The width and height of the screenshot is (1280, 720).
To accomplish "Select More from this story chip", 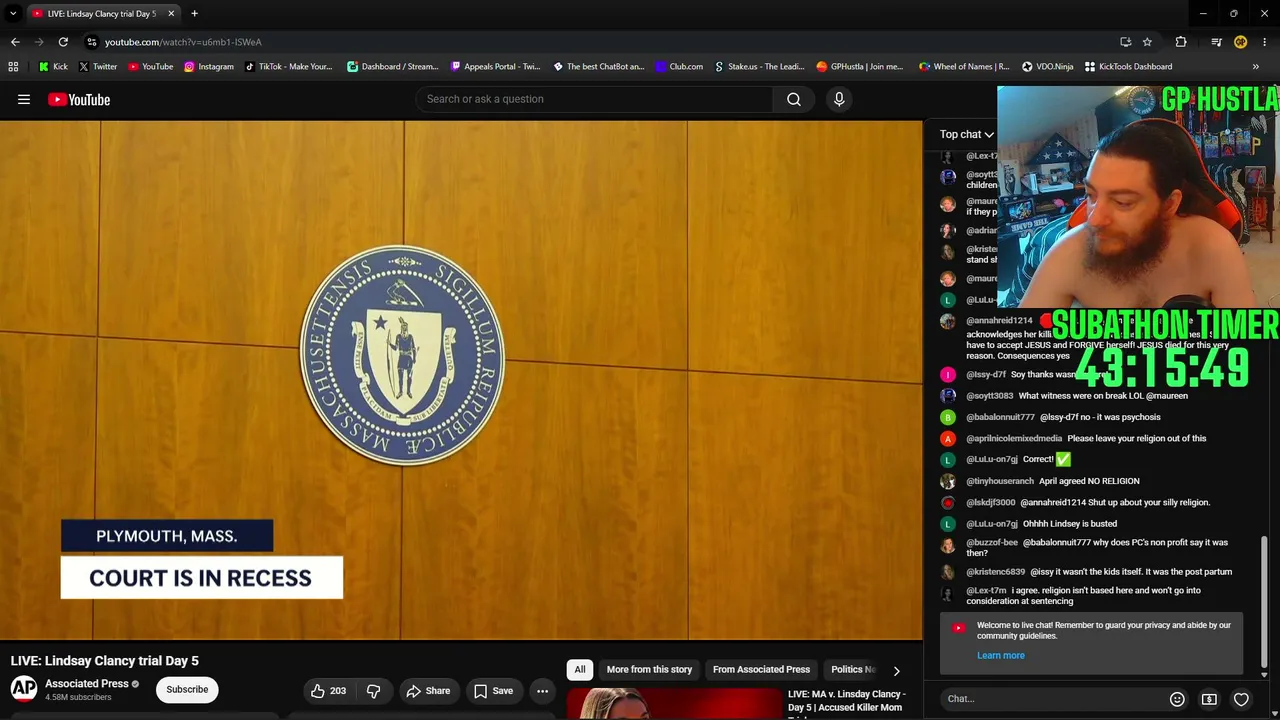I will (x=649, y=670).
